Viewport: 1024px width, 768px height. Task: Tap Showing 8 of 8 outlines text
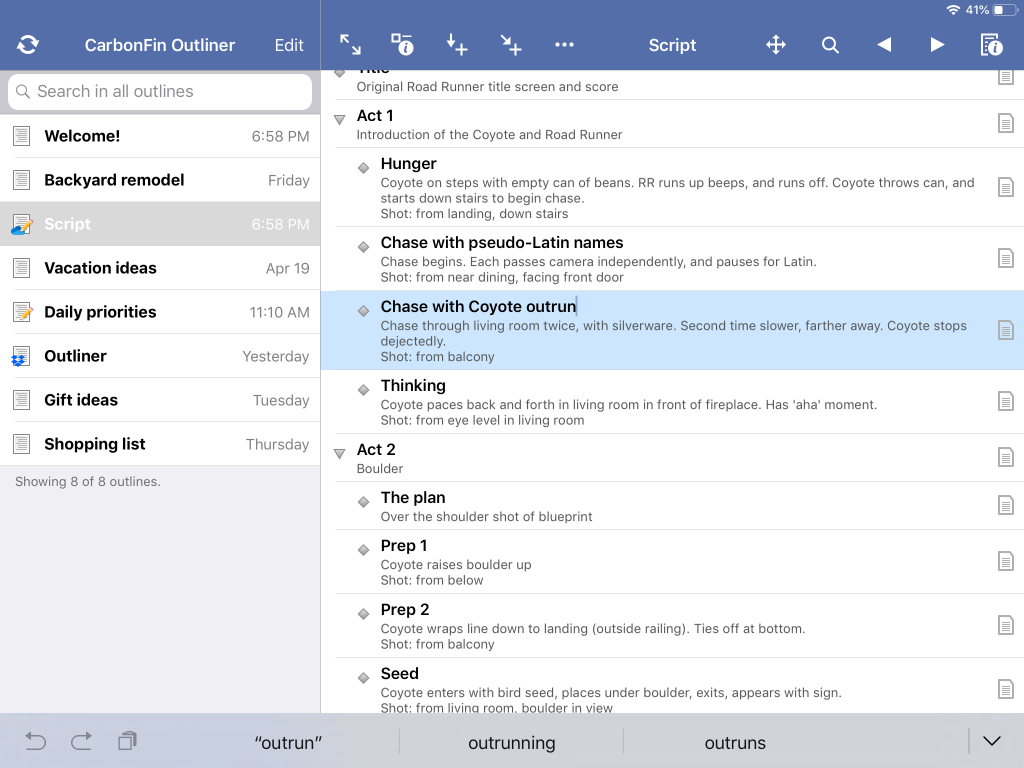click(88, 481)
